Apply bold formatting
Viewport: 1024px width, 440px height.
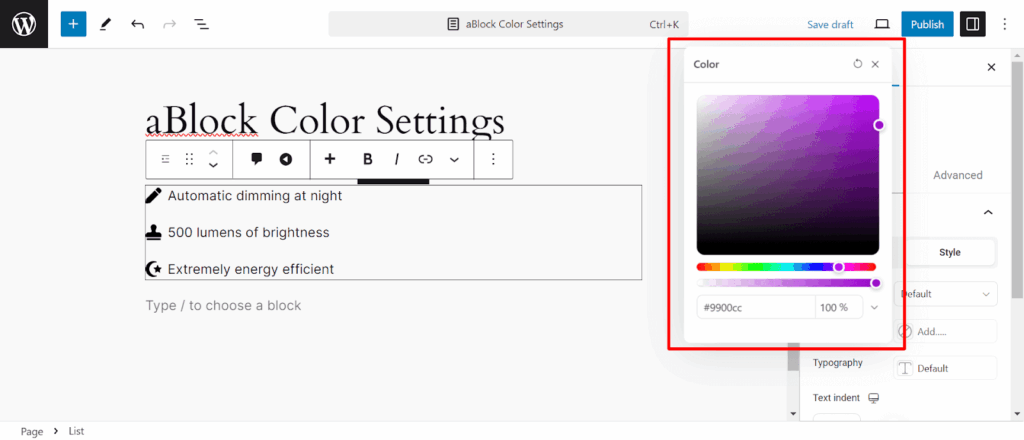(x=368, y=159)
